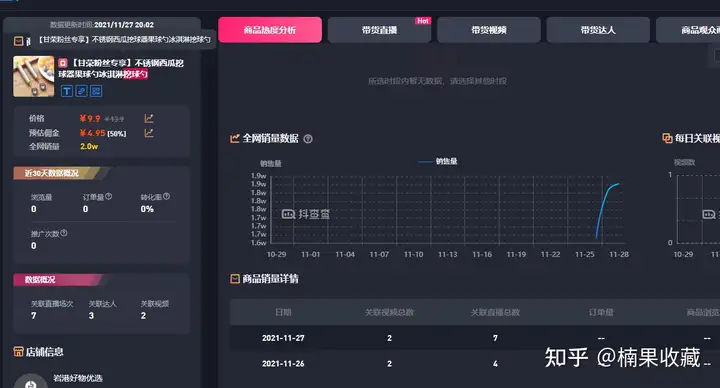720x388 pixels.
Task: Click the icon before 每日关联视 heading
Action: [667, 138]
